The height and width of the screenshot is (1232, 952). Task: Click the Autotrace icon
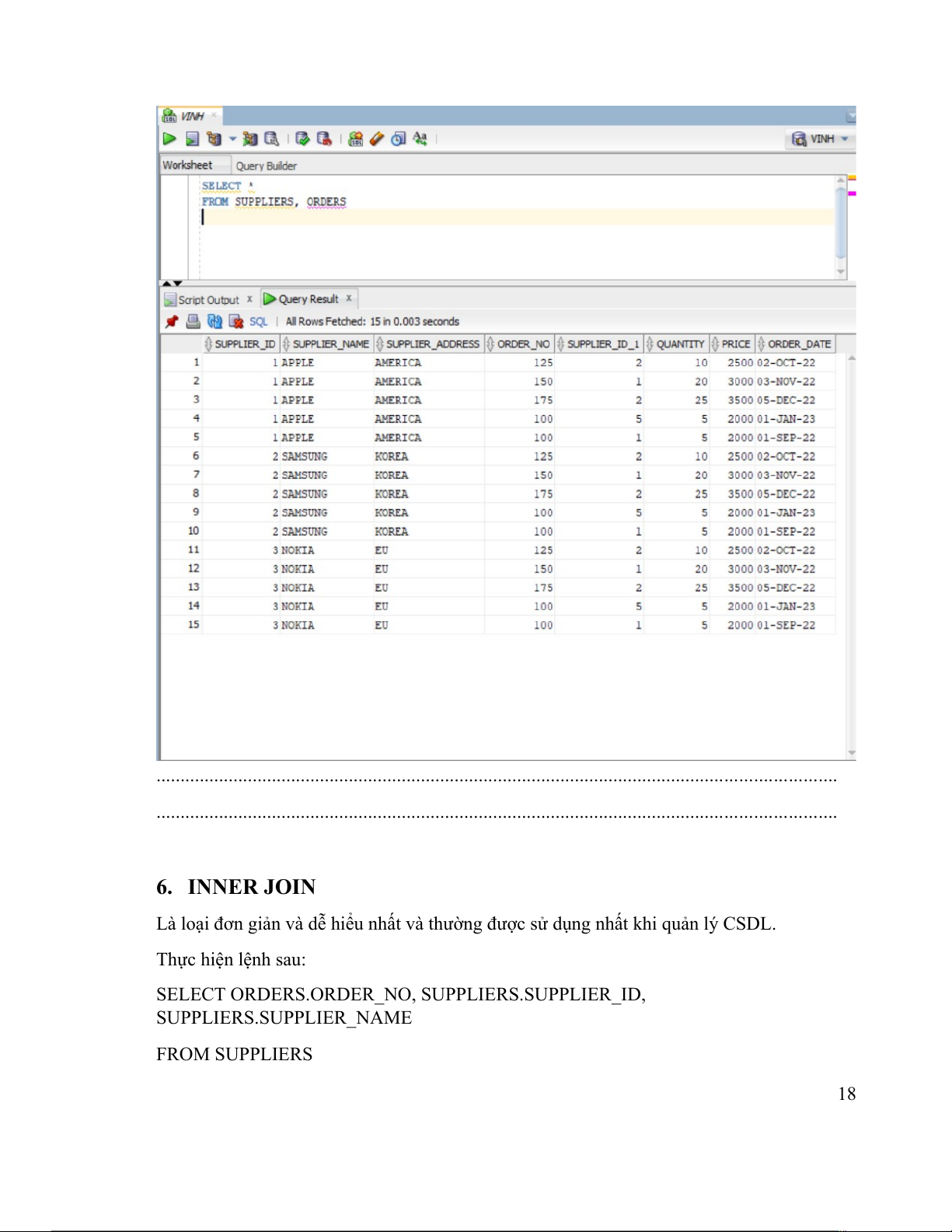pyautogui.click(x=249, y=139)
